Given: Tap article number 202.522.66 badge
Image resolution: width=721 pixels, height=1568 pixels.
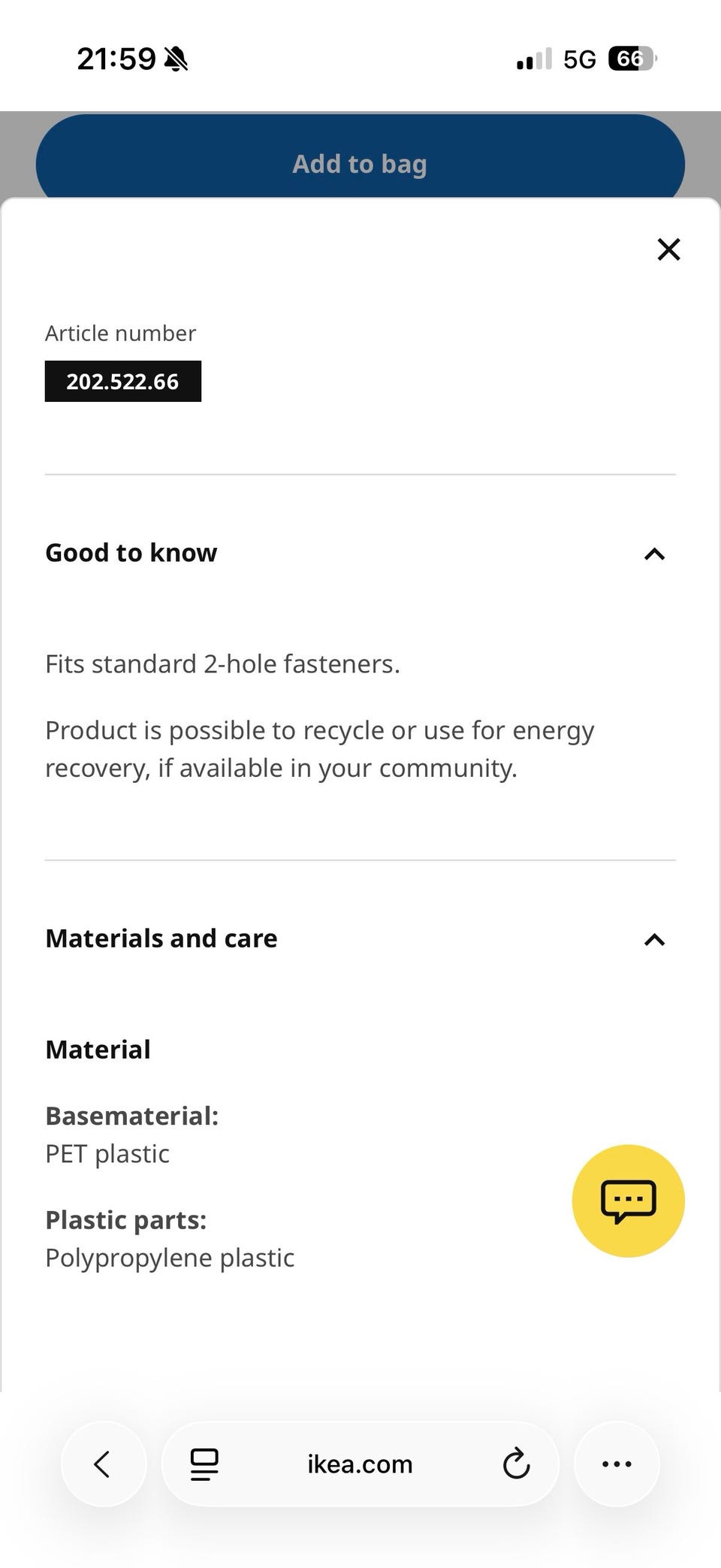Looking at the screenshot, I should 123,382.
